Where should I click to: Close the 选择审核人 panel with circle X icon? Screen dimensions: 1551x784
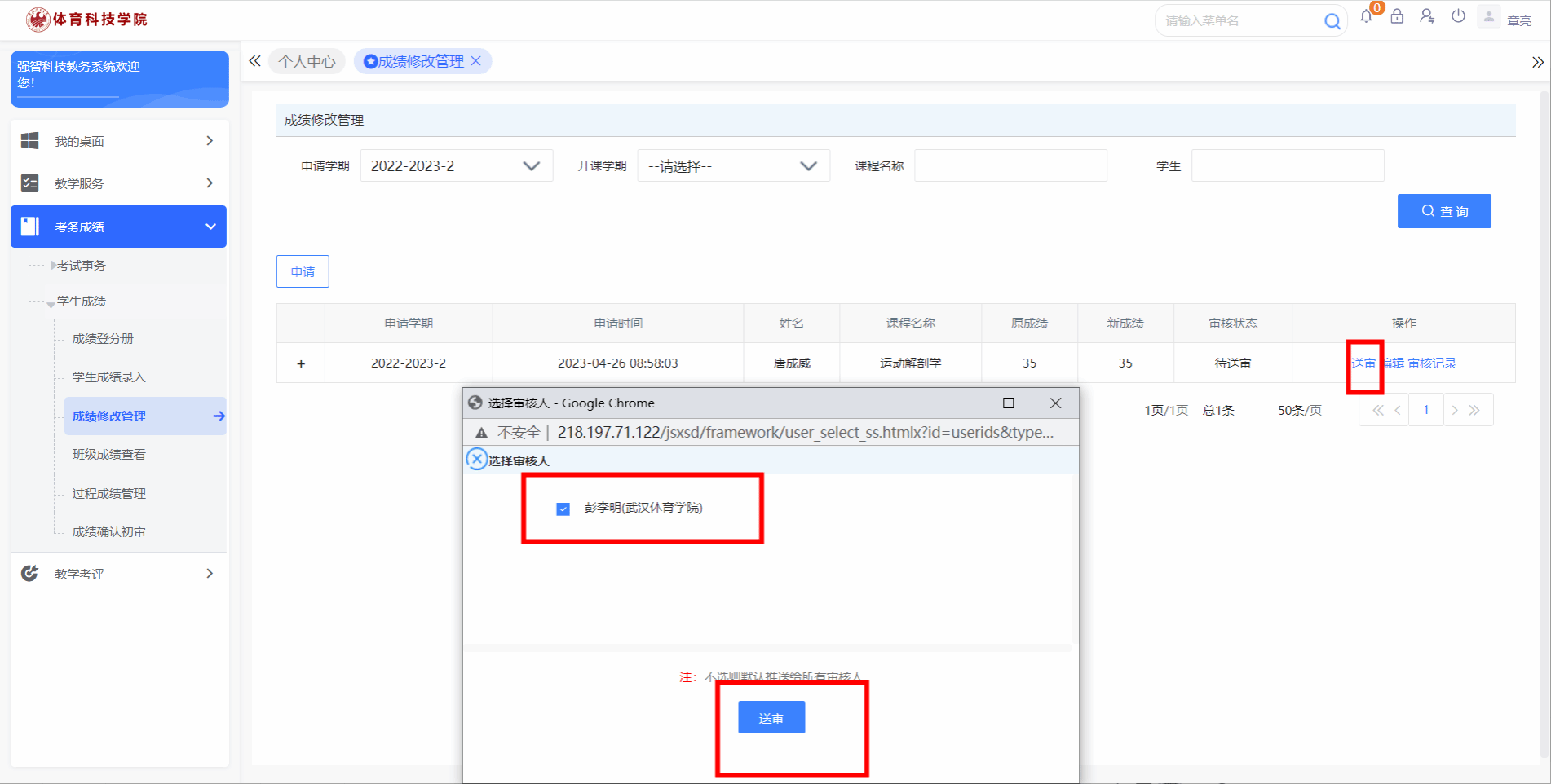pos(477,460)
